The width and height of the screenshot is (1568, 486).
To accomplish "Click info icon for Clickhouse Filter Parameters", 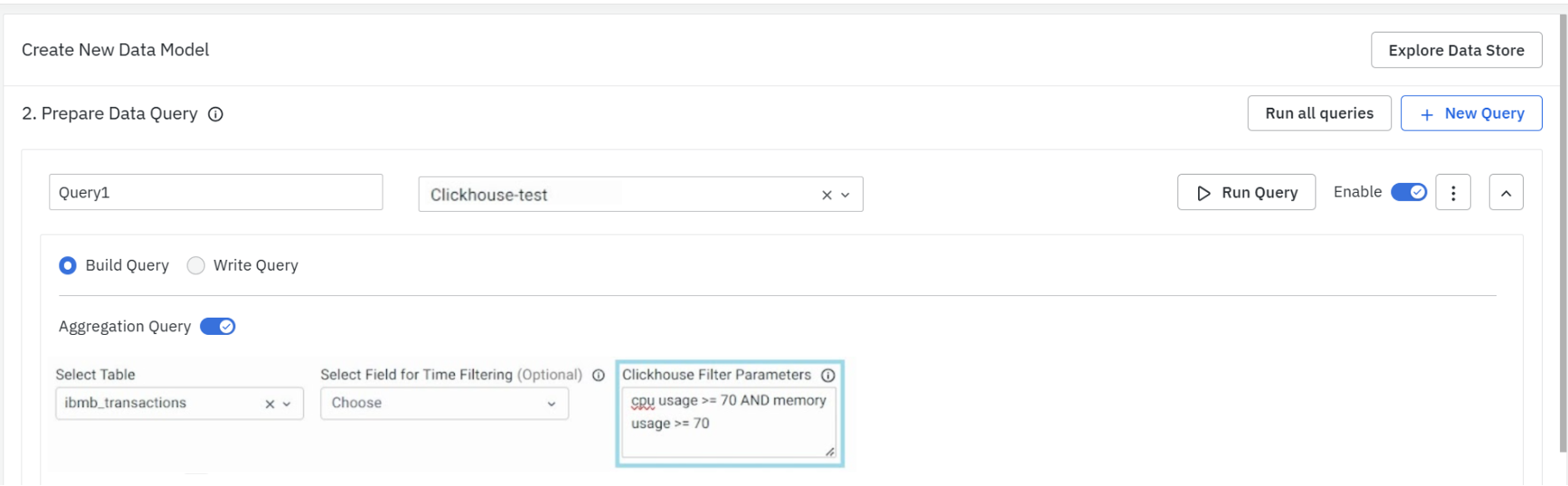I will [827, 376].
